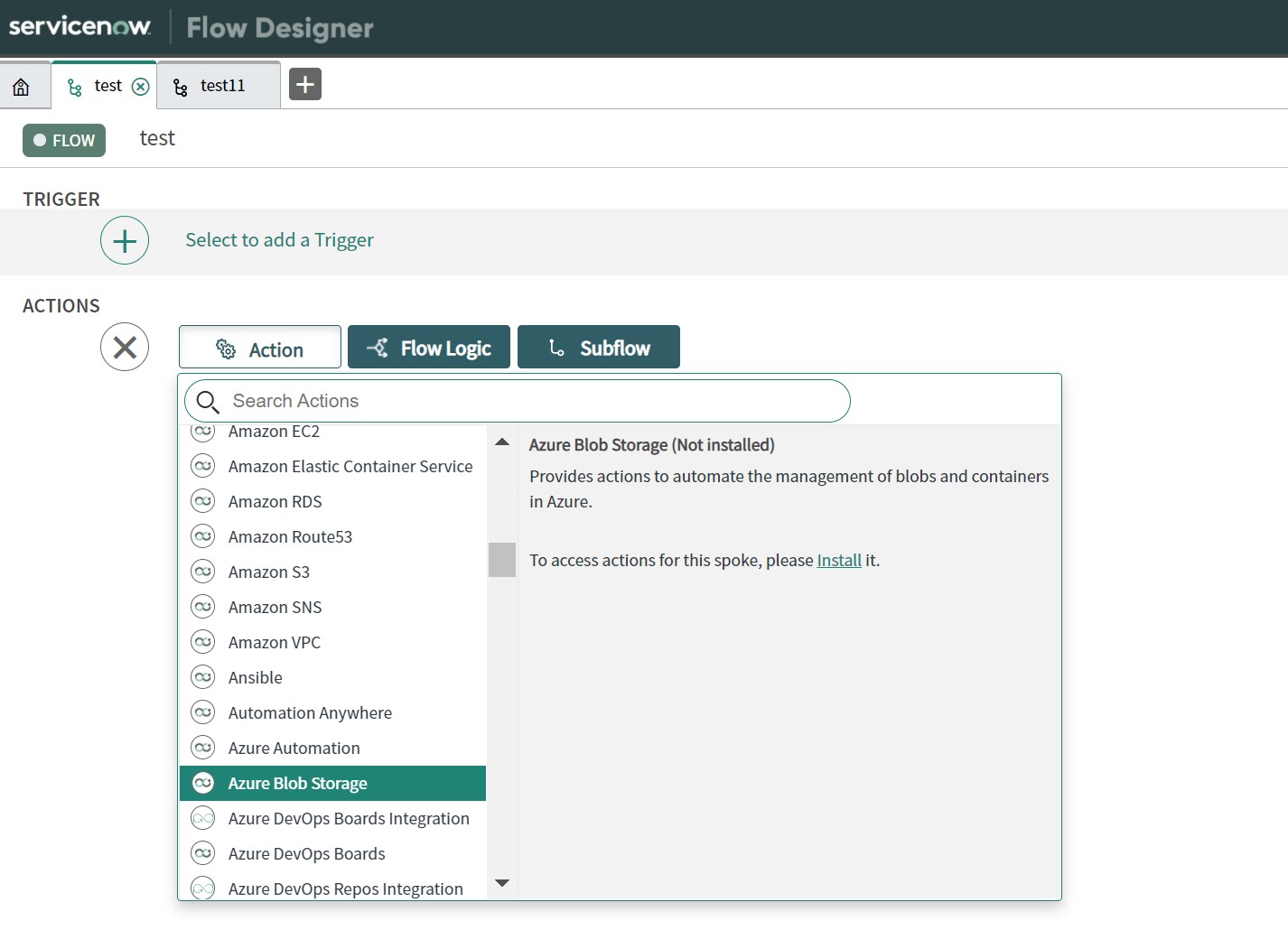This screenshot has height=949, width=1288.
Task: Click icon beside Amazon RDS
Action: tap(203, 501)
